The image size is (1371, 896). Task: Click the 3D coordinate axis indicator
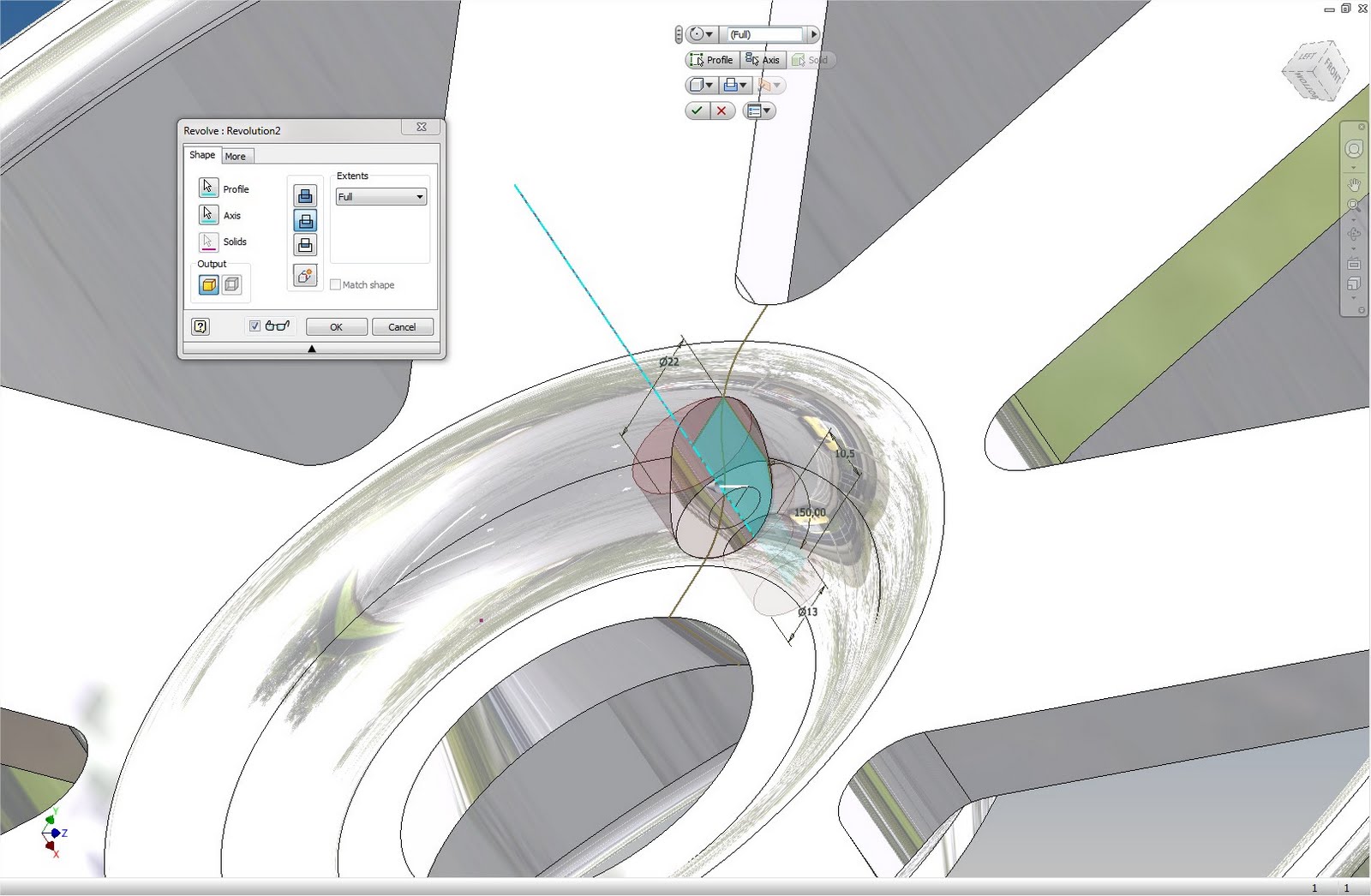[53, 832]
